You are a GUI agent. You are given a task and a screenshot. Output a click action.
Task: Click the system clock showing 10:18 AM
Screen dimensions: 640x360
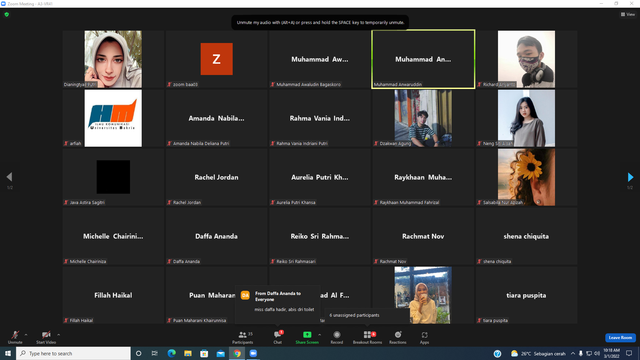(x=611, y=353)
